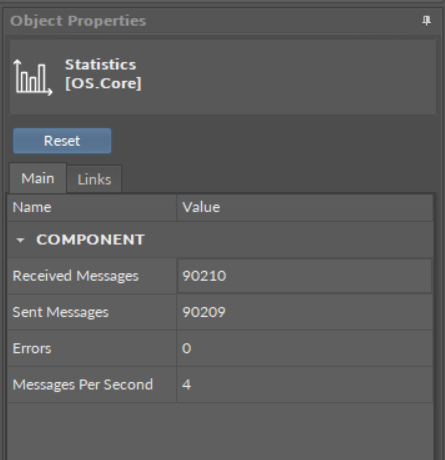Click the Statistics [OS.Core] title text
The image size is (445, 460).
point(103,74)
